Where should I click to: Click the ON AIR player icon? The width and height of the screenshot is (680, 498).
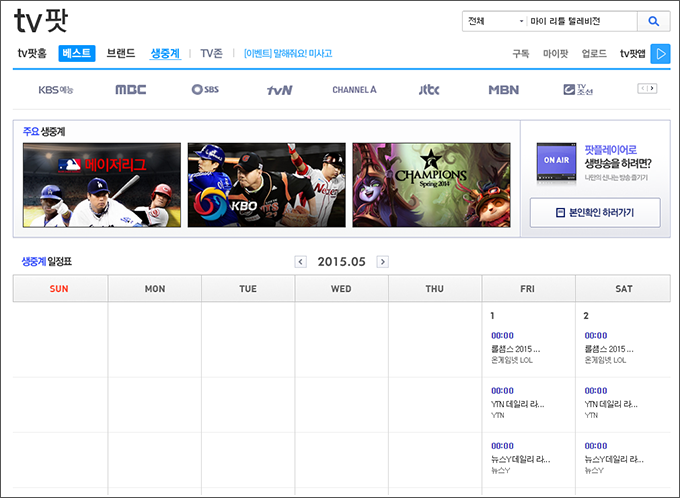point(556,163)
